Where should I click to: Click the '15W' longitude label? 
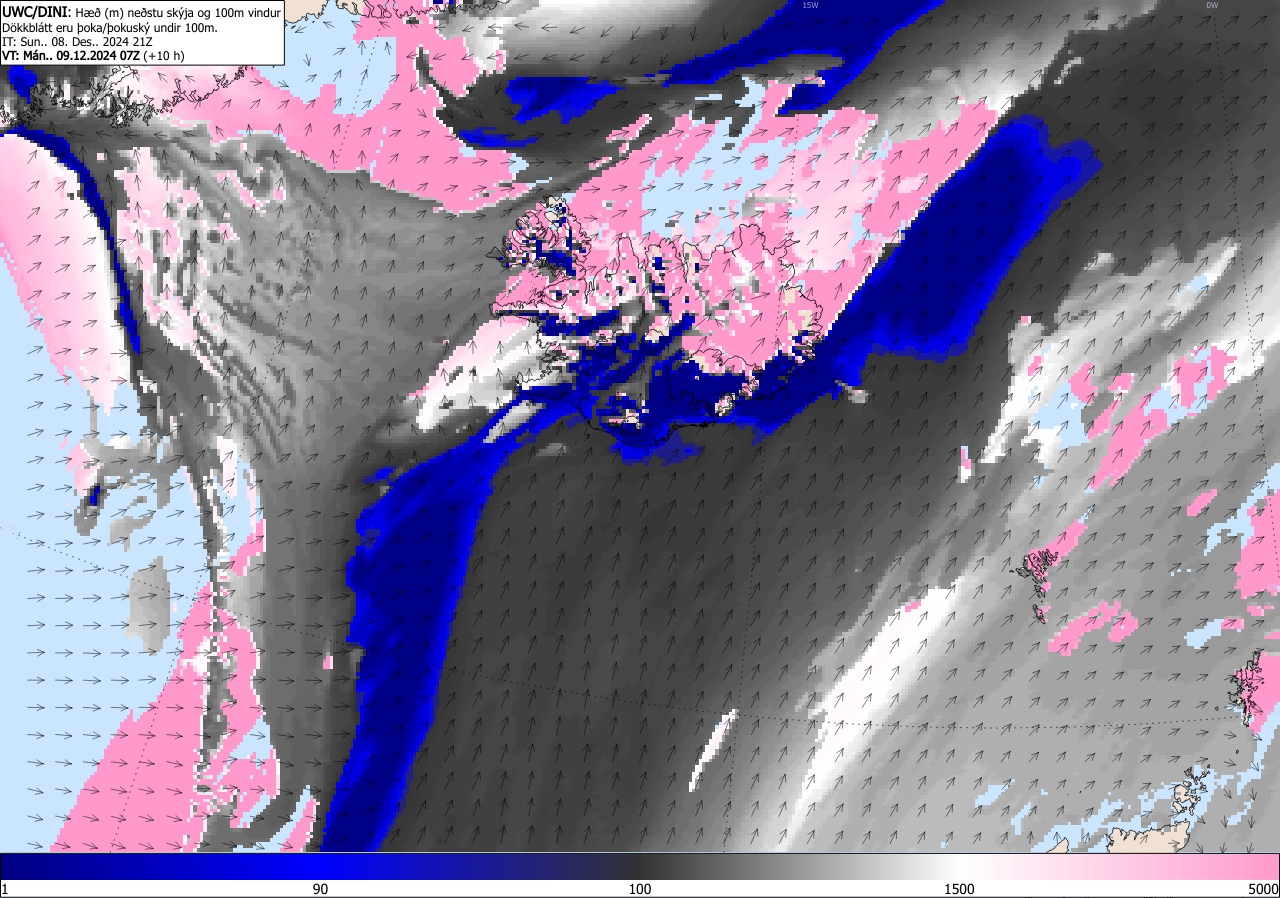[810, 5]
